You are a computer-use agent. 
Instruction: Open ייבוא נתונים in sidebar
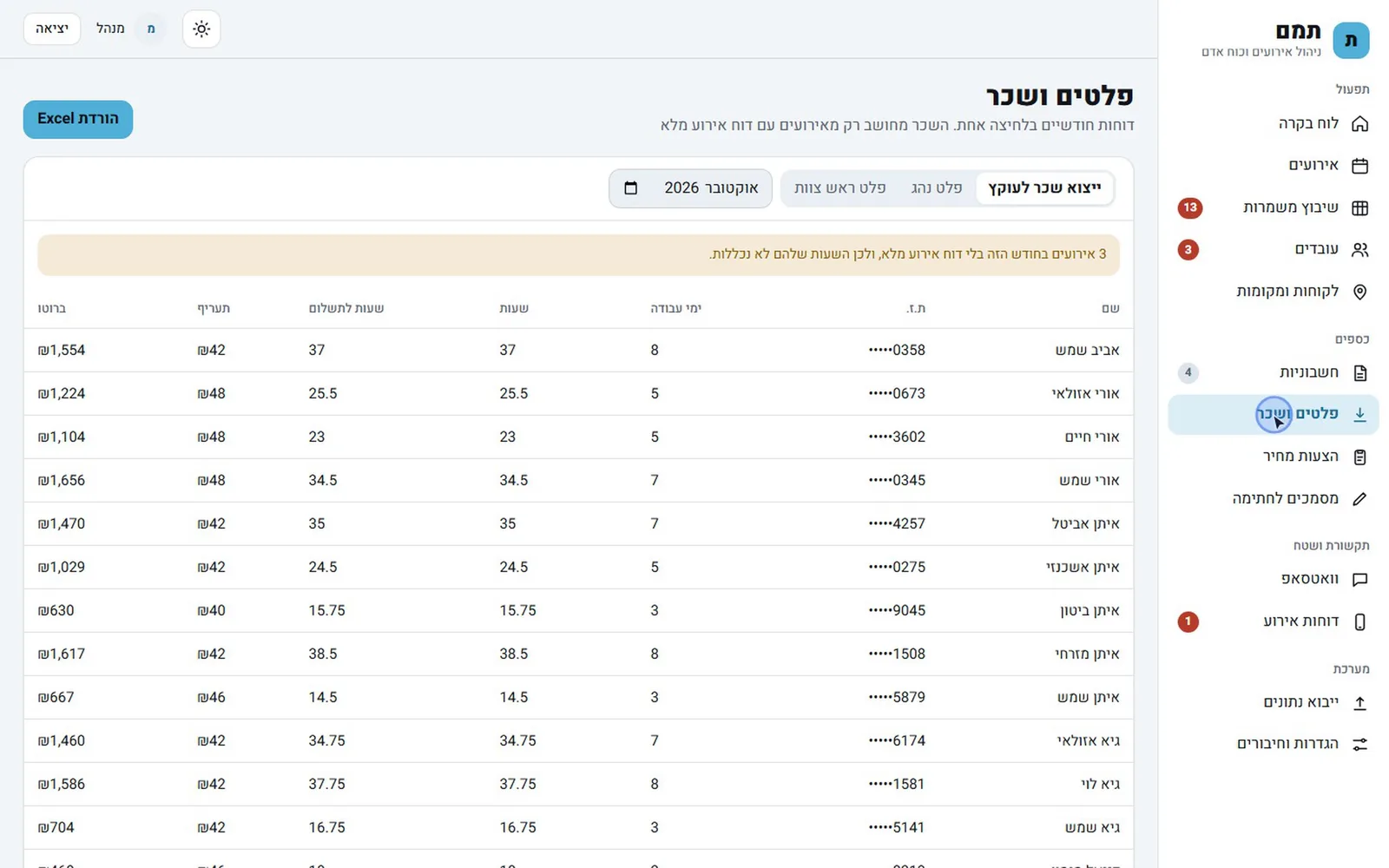pos(1273,702)
